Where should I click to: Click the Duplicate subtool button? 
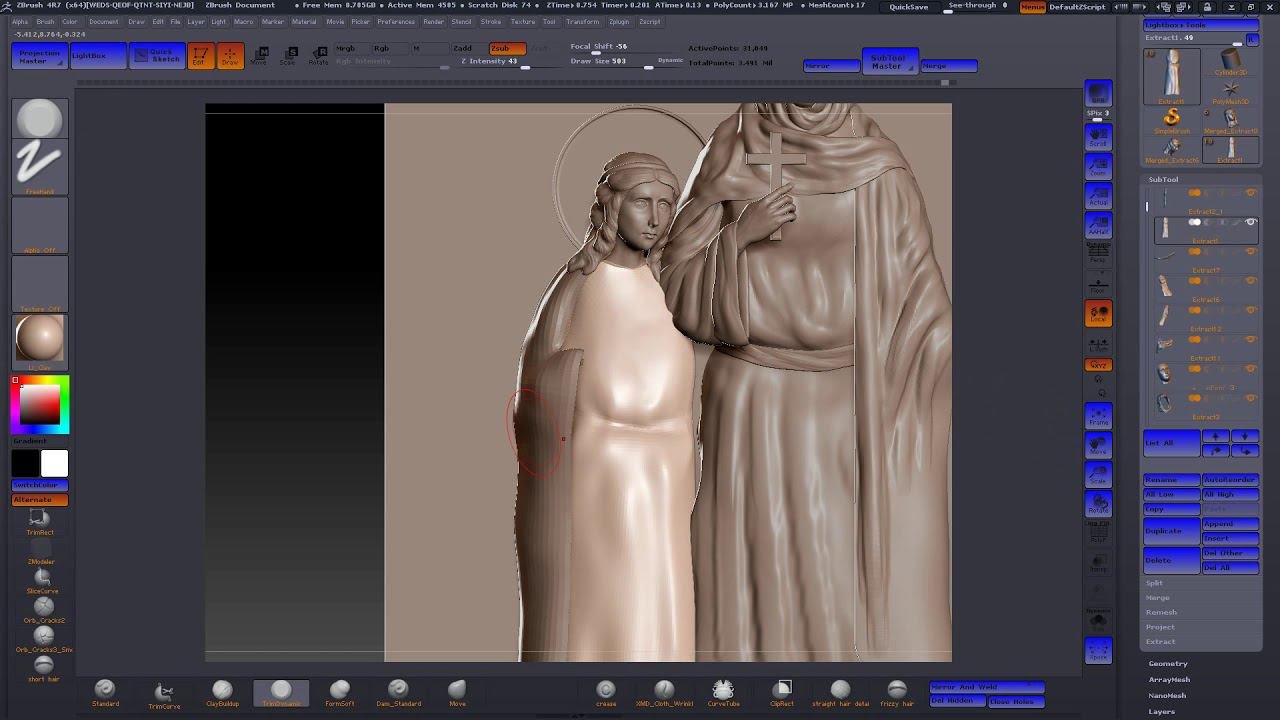tap(1170, 531)
